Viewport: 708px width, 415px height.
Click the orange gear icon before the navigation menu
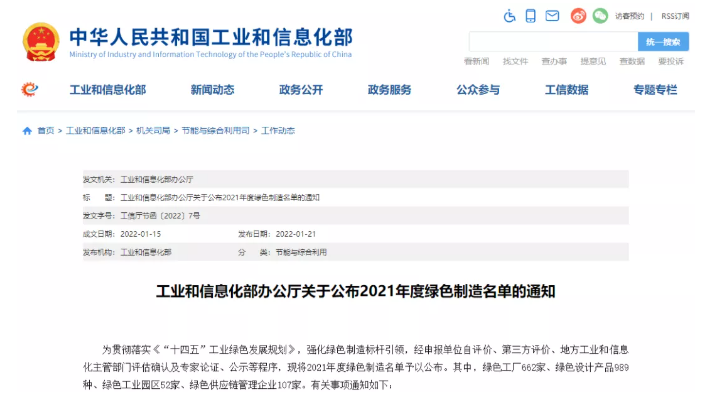pos(29,89)
